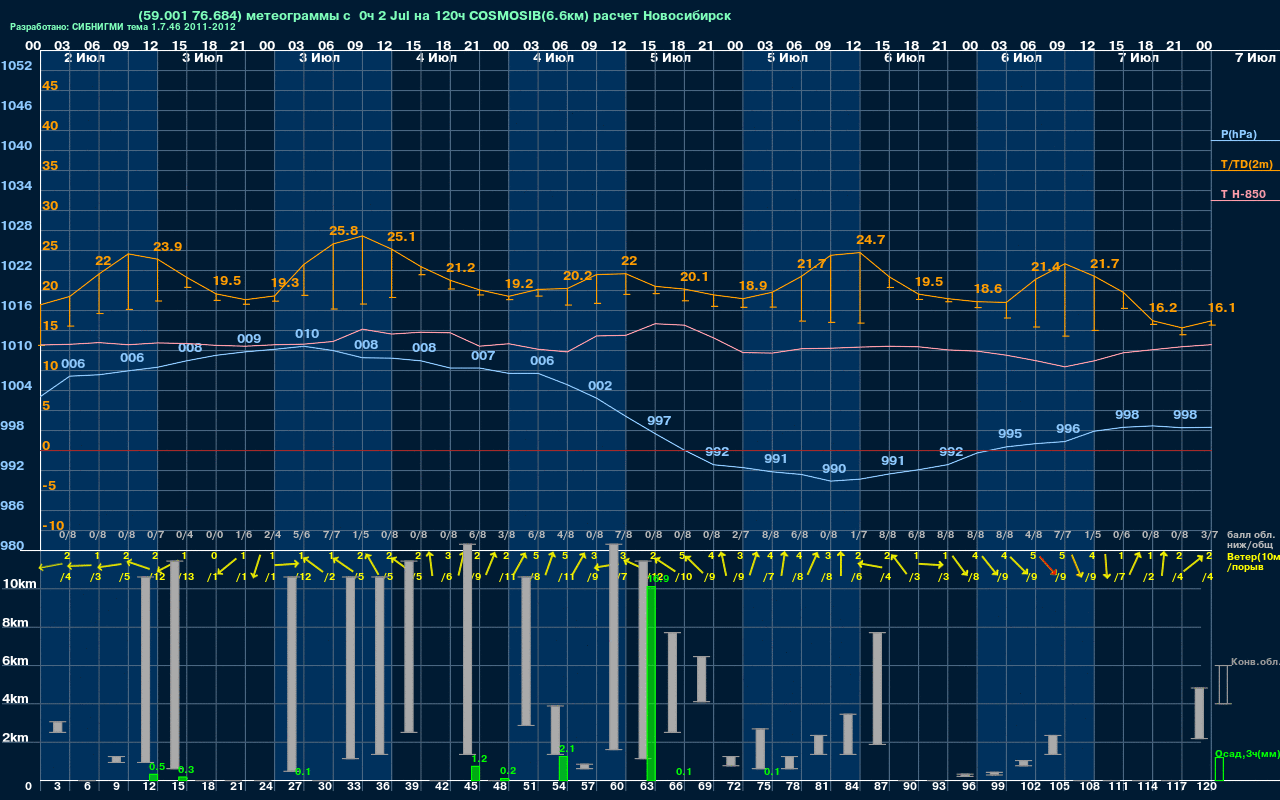The image size is (1280, 800).
Task: Click the '2 Июл' date label
Action: click(x=83, y=58)
